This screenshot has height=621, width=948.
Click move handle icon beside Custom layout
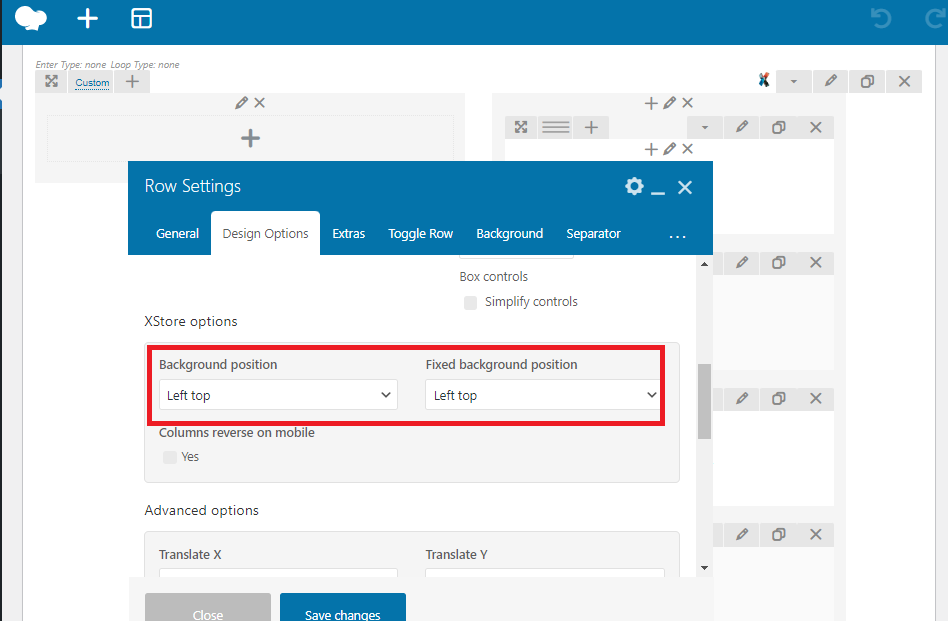coord(51,81)
